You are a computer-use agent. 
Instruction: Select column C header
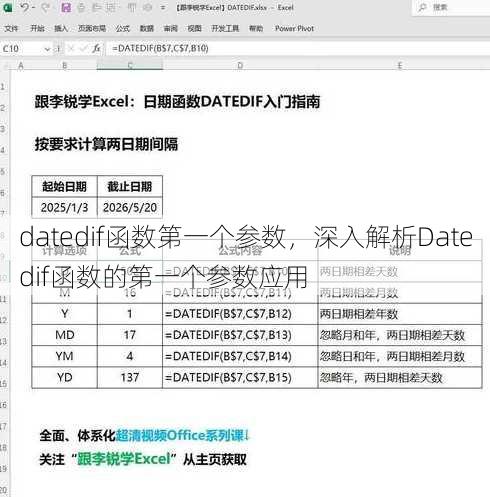pos(130,66)
